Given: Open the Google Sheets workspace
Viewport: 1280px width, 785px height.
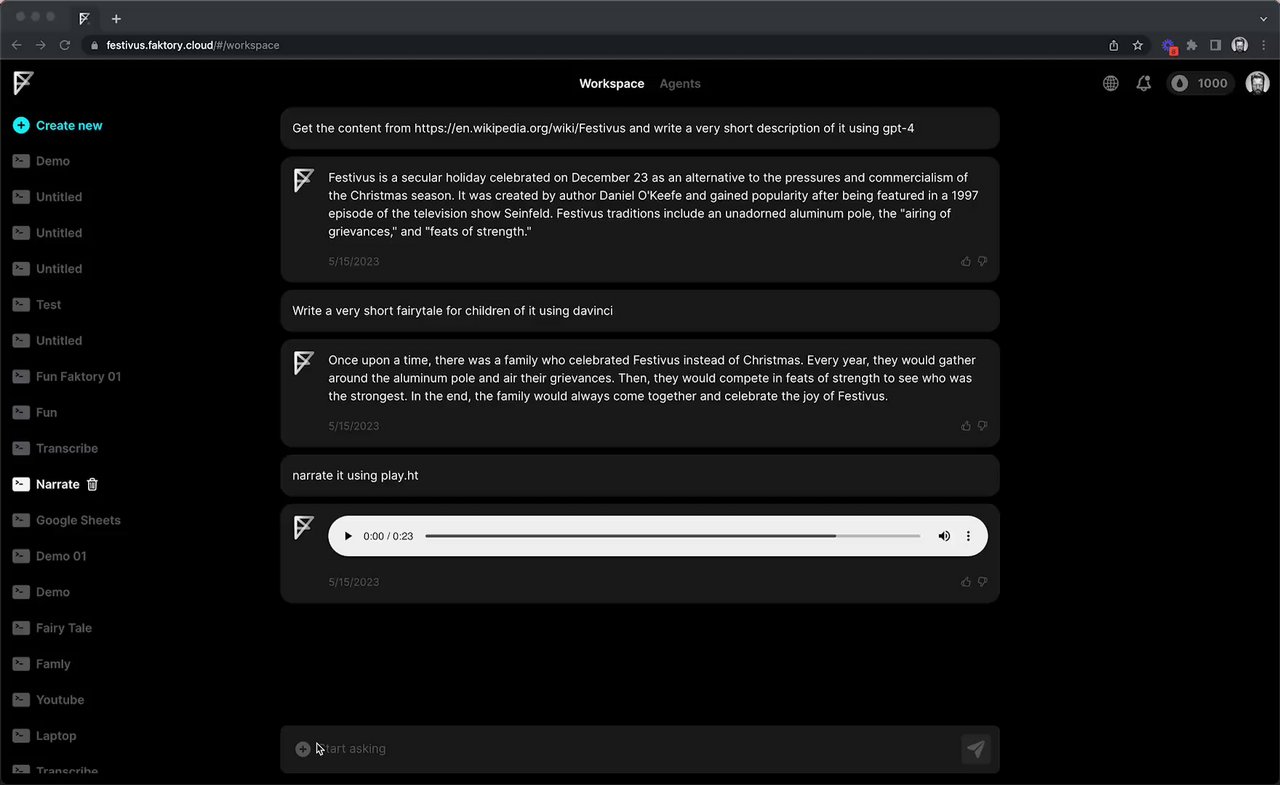Looking at the screenshot, I should 78,520.
